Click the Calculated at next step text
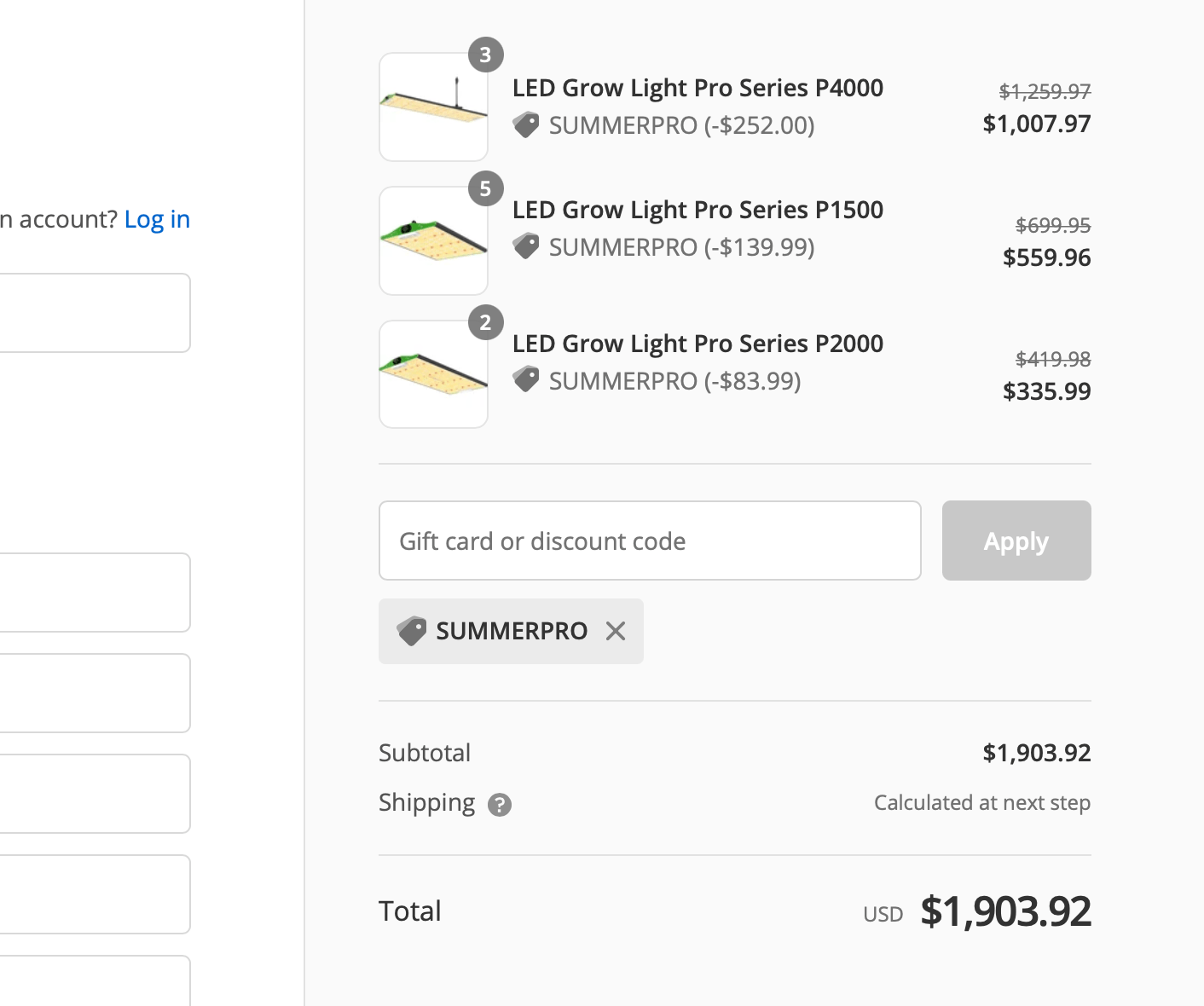Viewport: 1204px width, 1006px height. pyautogui.click(x=982, y=803)
